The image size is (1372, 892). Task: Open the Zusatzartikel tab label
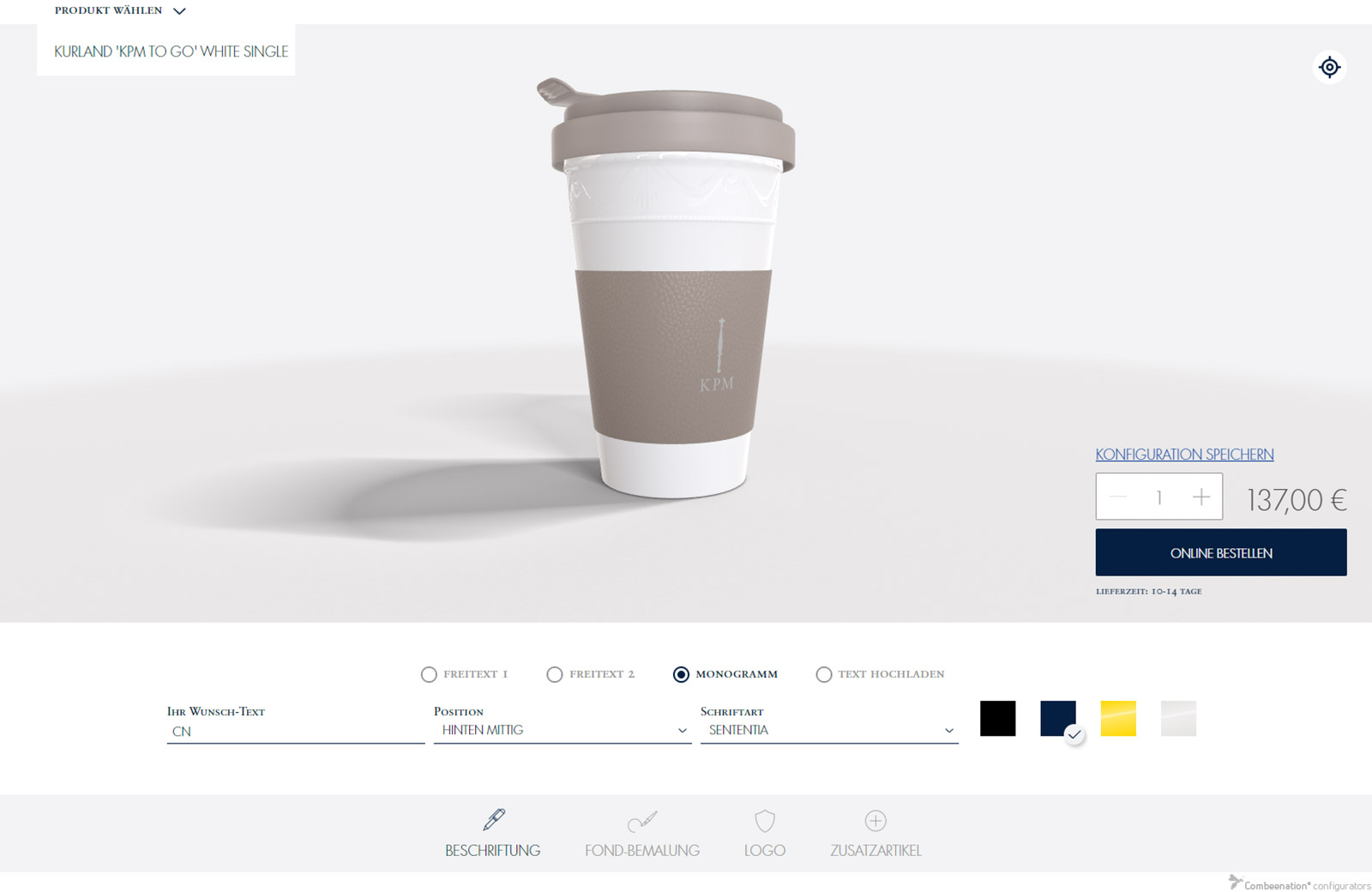[x=875, y=851]
